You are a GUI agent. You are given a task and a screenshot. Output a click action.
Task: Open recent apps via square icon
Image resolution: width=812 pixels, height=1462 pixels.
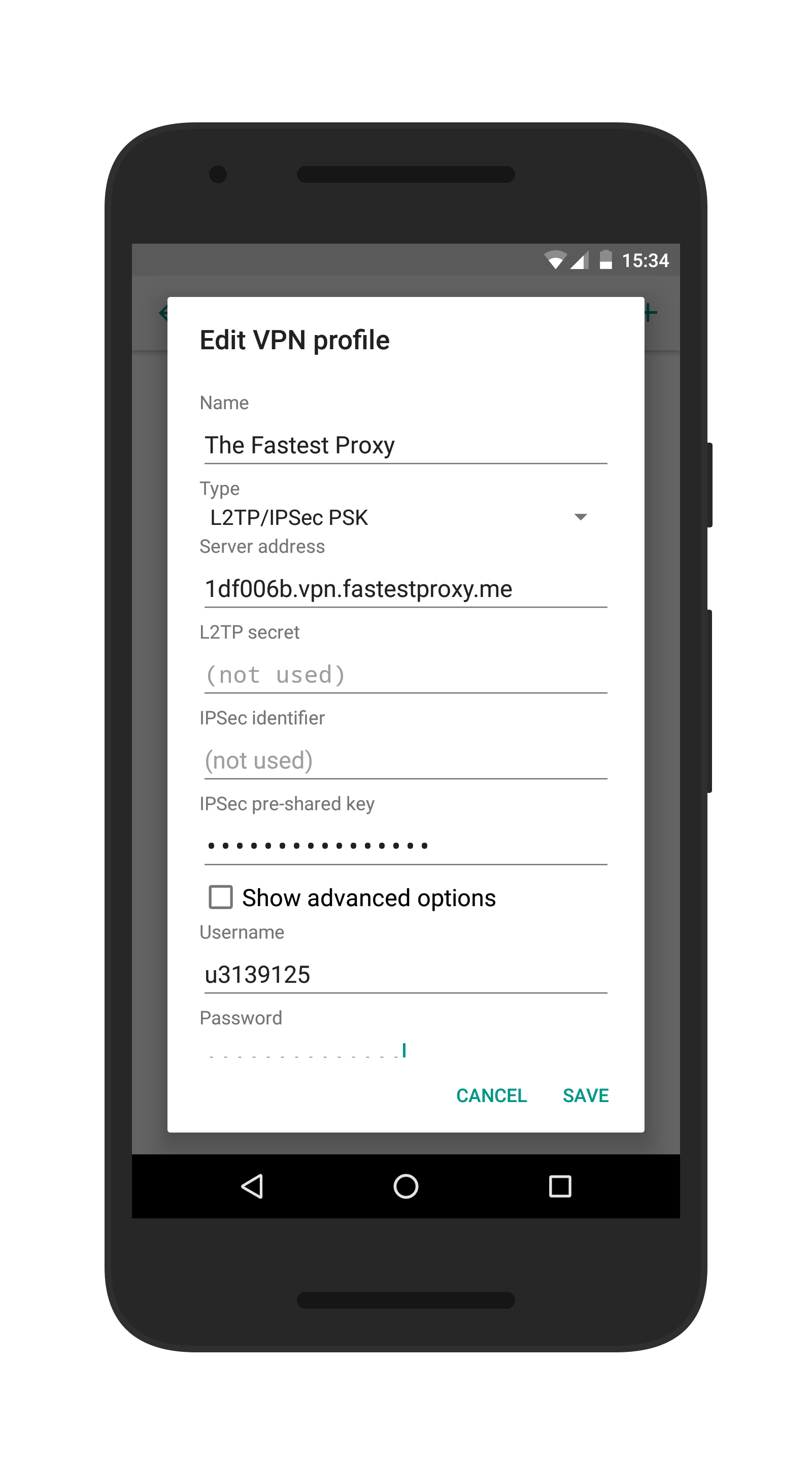tap(560, 1186)
